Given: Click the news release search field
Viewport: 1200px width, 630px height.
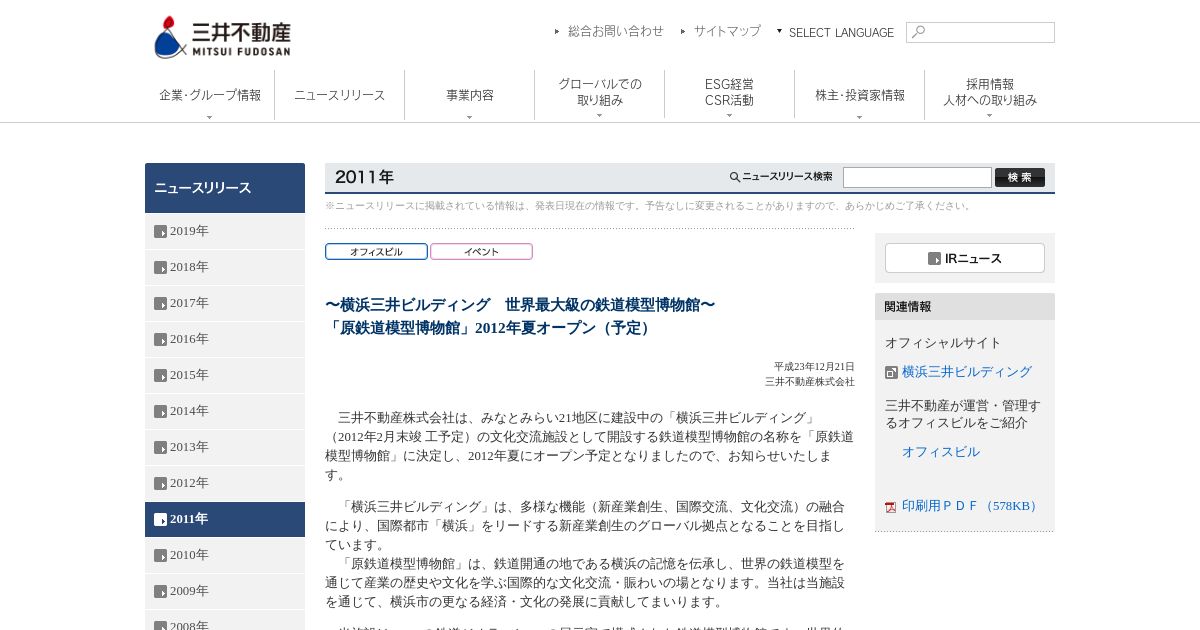Looking at the screenshot, I should tap(917, 177).
